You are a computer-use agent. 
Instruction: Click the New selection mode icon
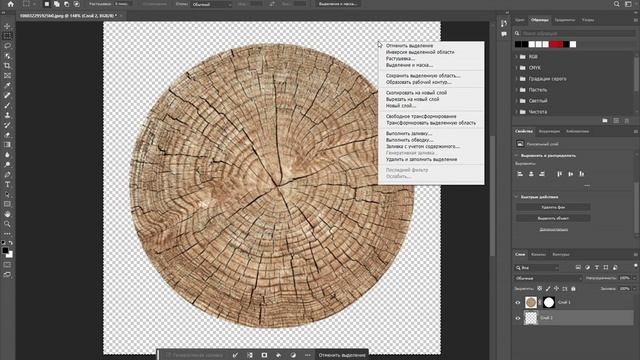coord(47,4)
